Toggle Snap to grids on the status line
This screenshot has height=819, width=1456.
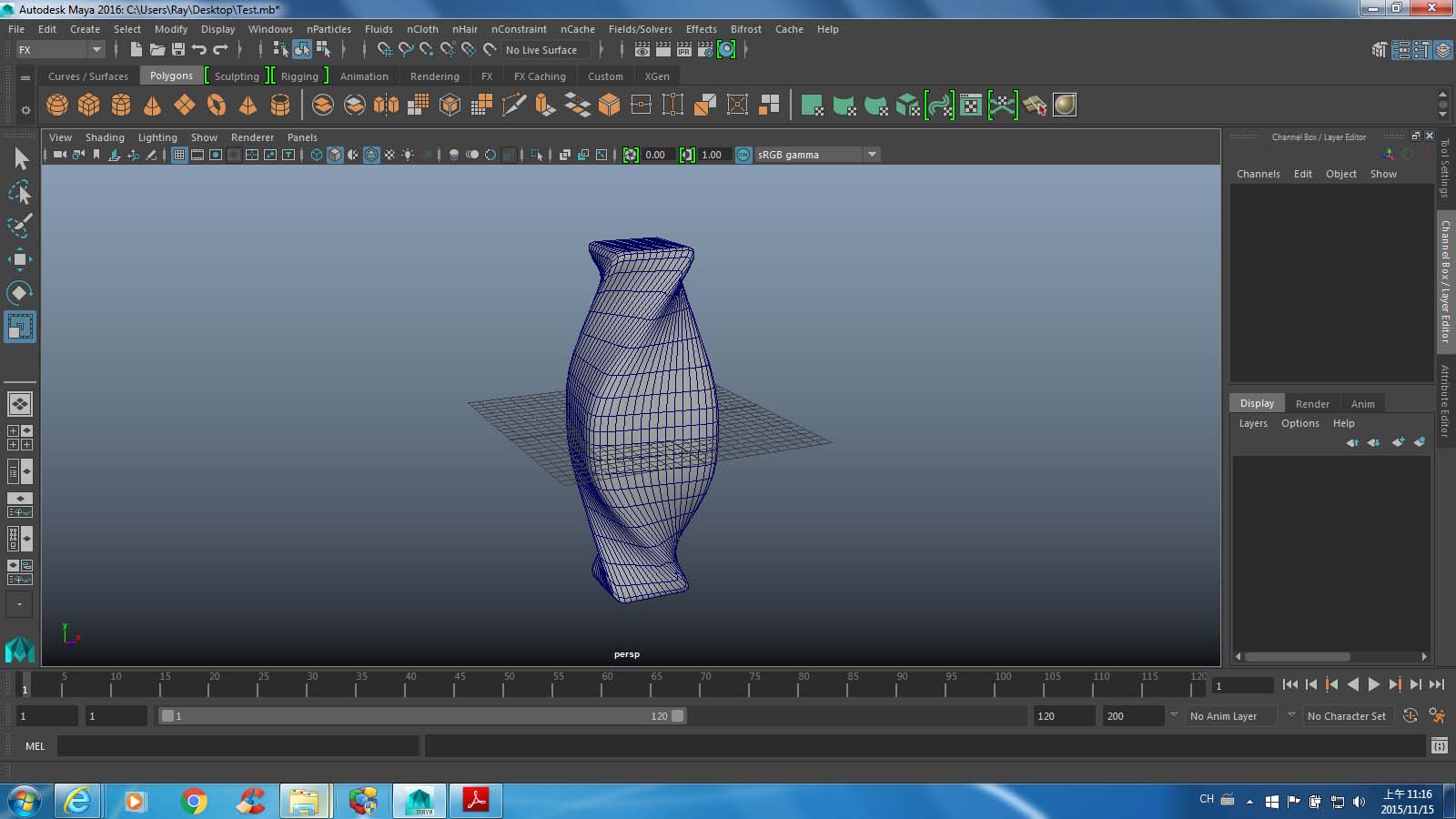coord(386,49)
